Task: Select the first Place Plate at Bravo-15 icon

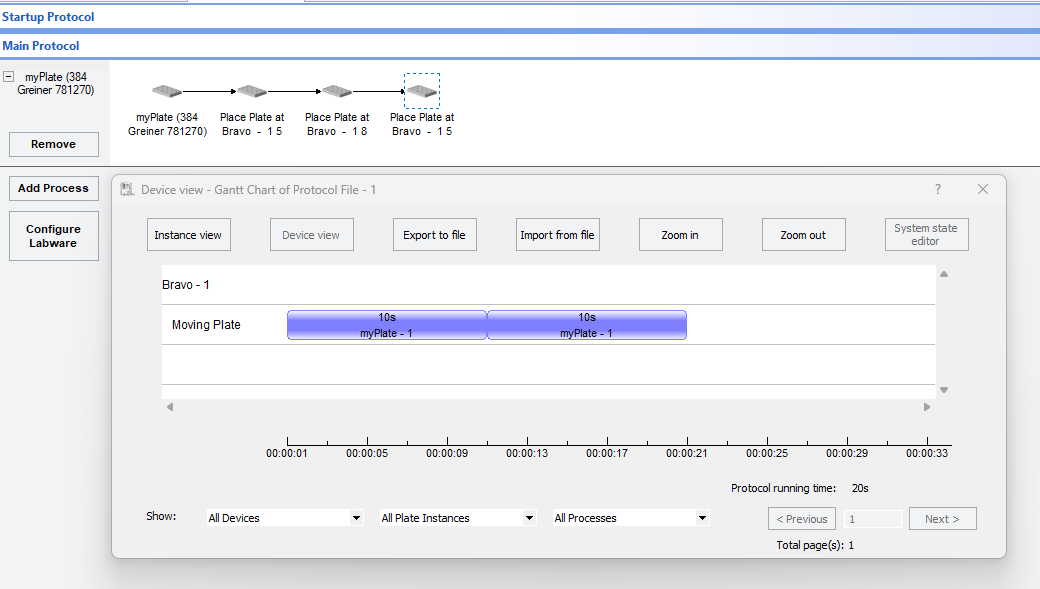Action: tap(252, 92)
